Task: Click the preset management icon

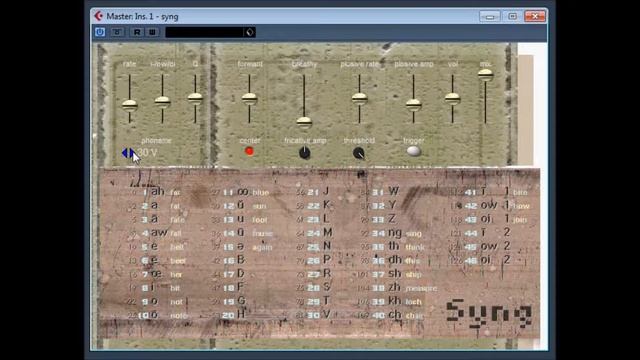Action: 249,32
